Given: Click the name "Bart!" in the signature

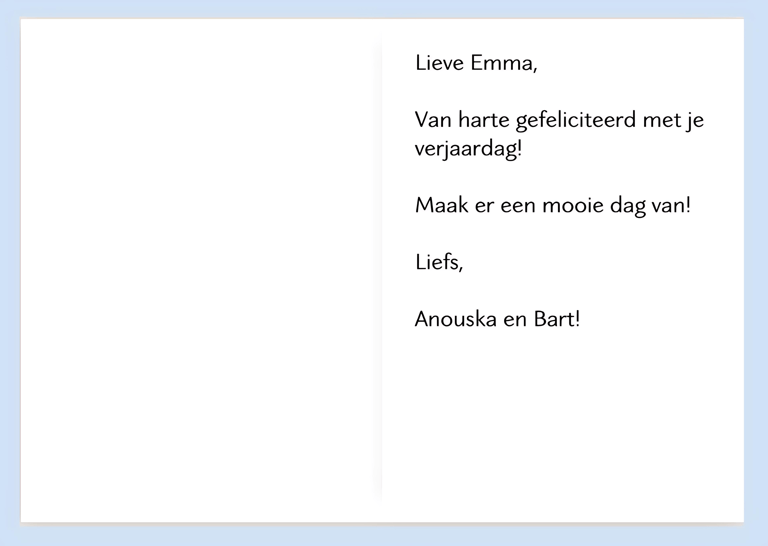Looking at the screenshot, I should [x=557, y=321].
